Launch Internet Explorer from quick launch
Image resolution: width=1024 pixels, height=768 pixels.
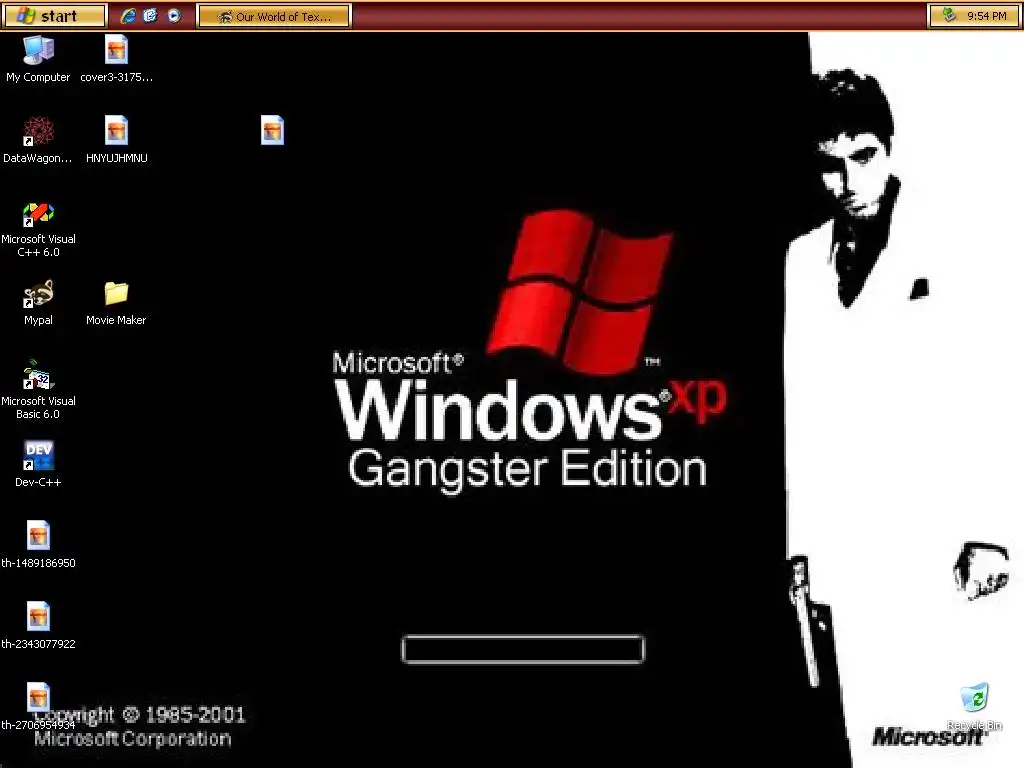(128, 16)
